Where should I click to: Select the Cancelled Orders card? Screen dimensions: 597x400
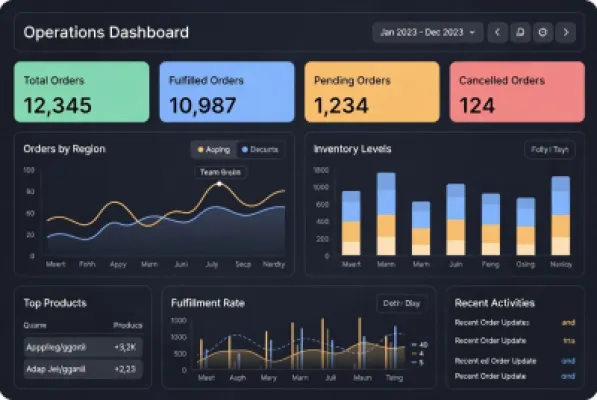pos(517,92)
